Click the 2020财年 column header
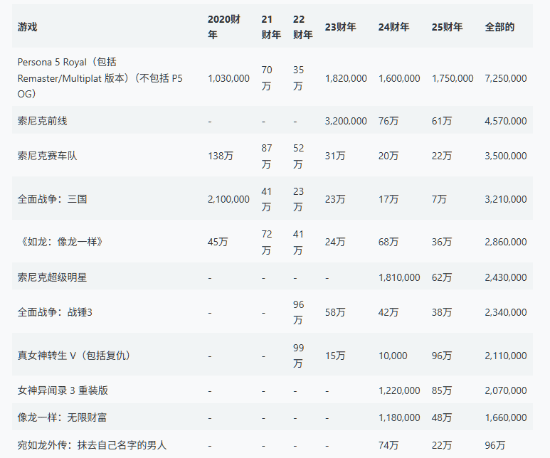 [x=223, y=27]
